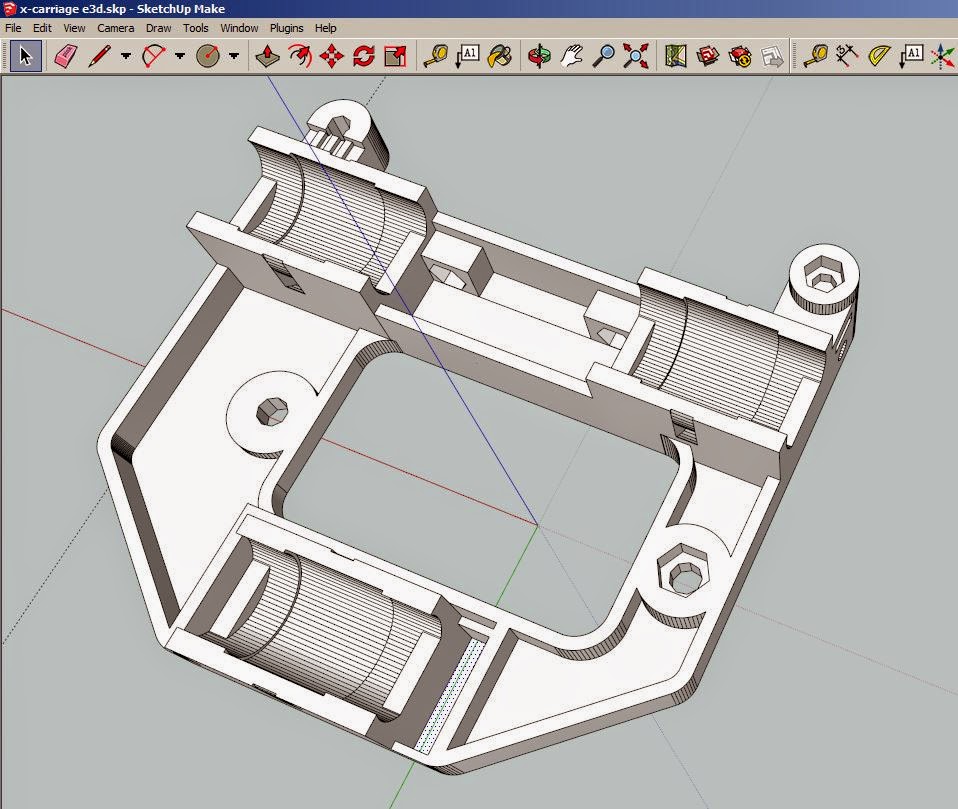
Task: Select the Tape Measure beside Dimensions tool
Action: point(815,56)
